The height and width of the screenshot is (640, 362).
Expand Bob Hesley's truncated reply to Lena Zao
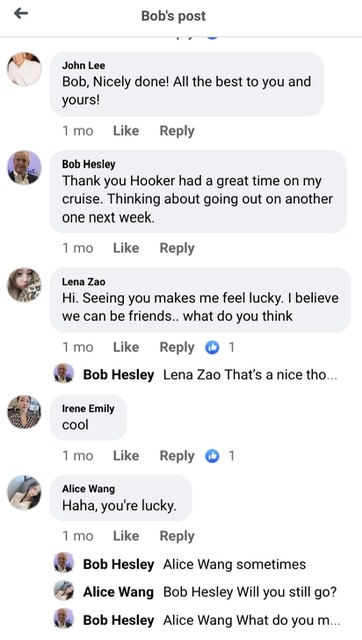(195, 374)
